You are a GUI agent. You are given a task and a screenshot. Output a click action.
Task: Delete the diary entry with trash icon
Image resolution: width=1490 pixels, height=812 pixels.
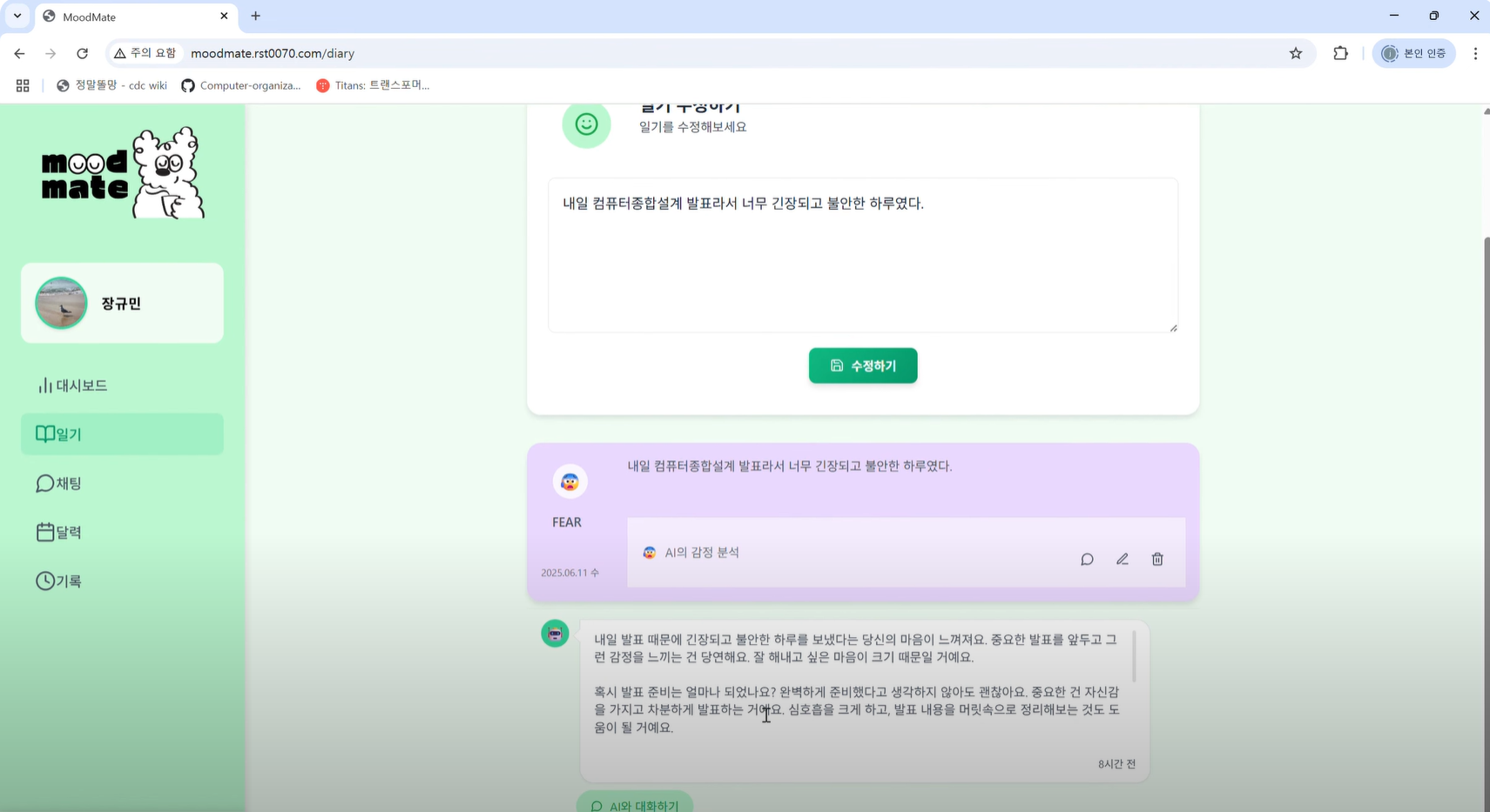pyautogui.click(x=1157, y=560)
